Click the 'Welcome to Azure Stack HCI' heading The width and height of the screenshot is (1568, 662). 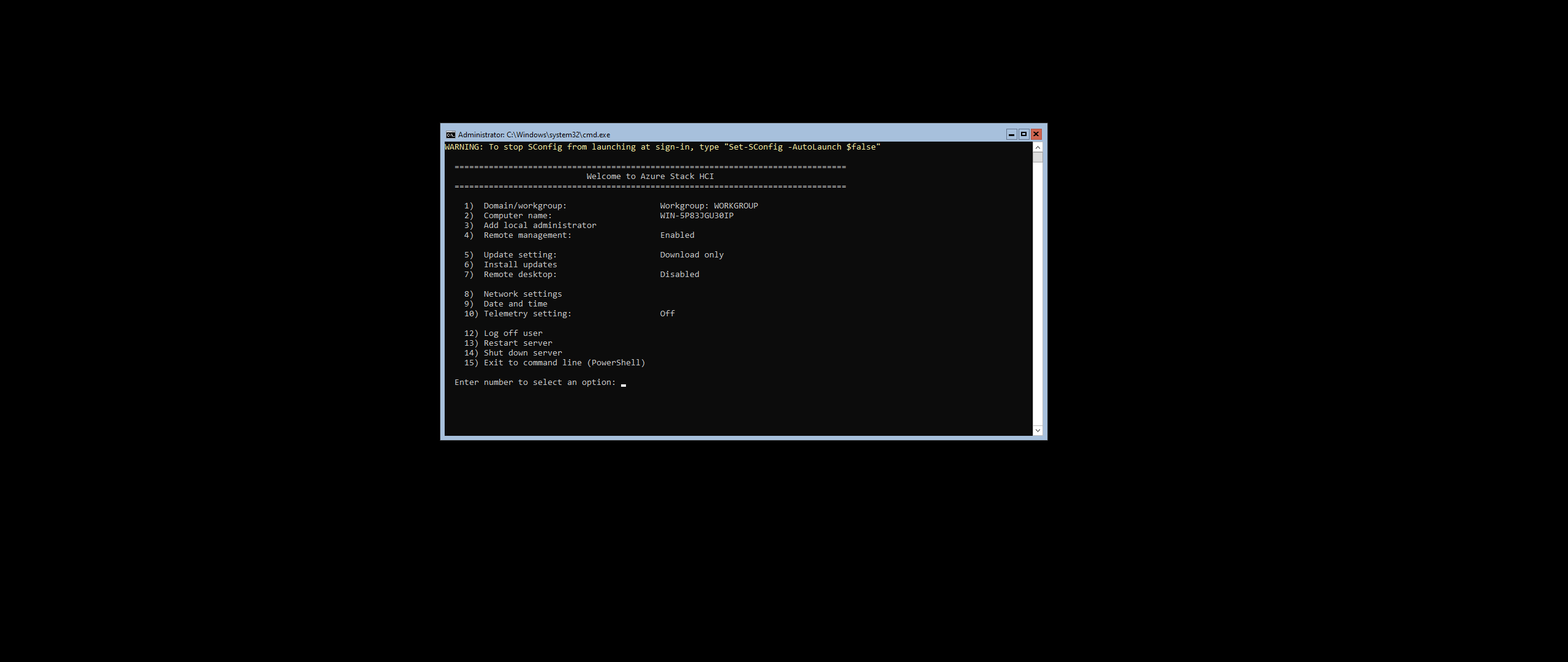pos(650,177)
